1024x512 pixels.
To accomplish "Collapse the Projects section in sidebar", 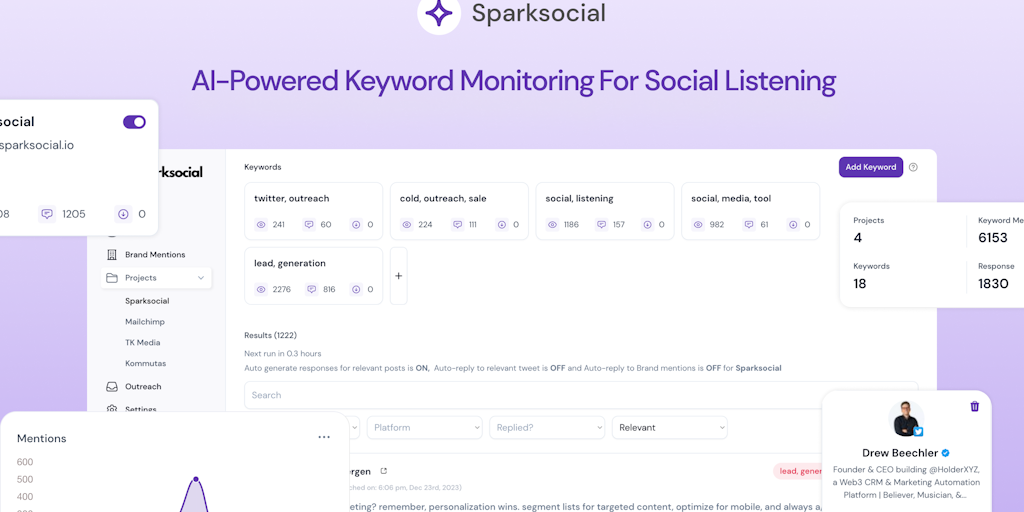I will pos(201,278).
